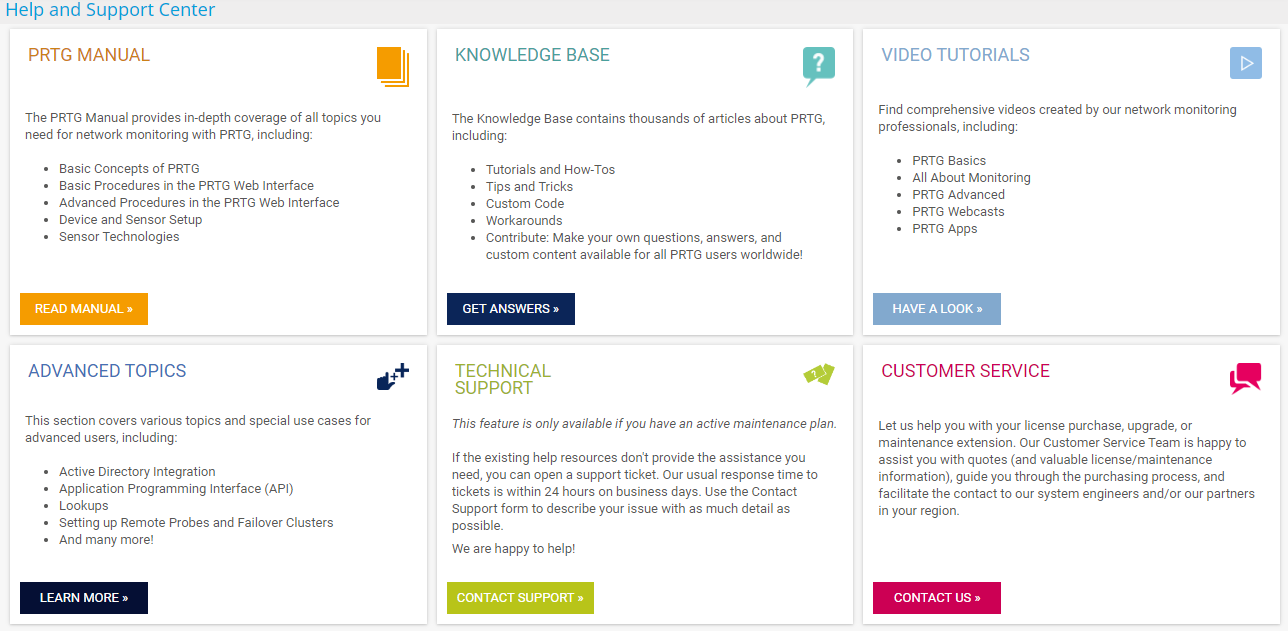The image size is (1288, 631).
Task: Click the PRTG MANUAL heading
Action: (x=89, y=56)
